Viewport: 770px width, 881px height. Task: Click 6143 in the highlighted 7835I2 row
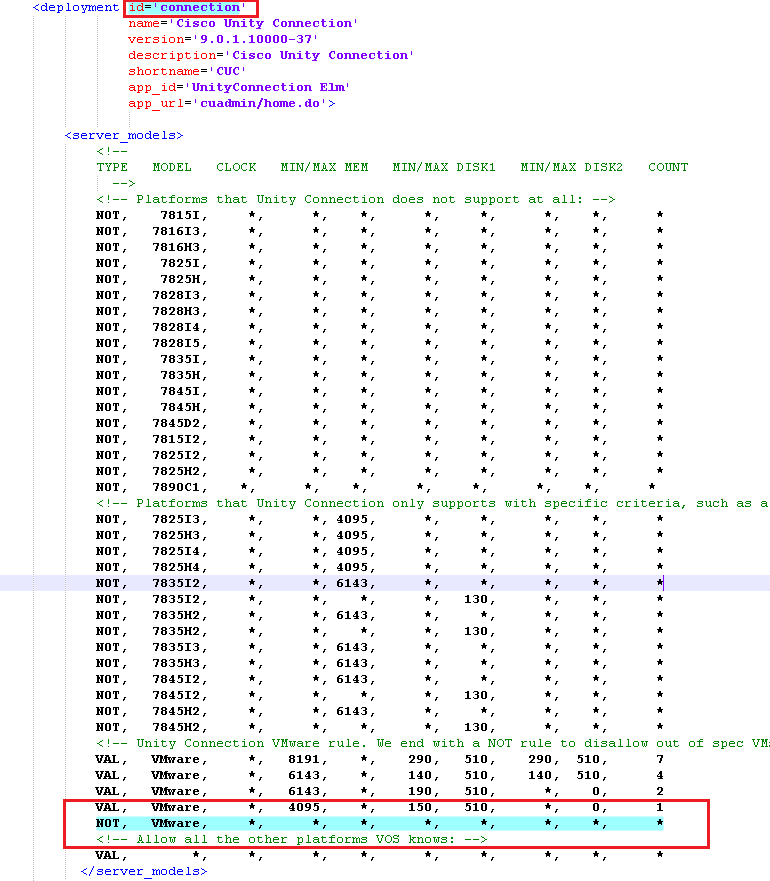352,584
